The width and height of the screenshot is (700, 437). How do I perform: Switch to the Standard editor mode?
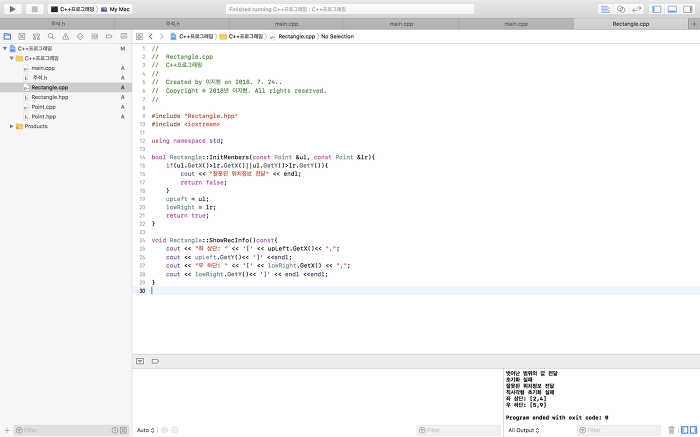(x=605, y=9)
